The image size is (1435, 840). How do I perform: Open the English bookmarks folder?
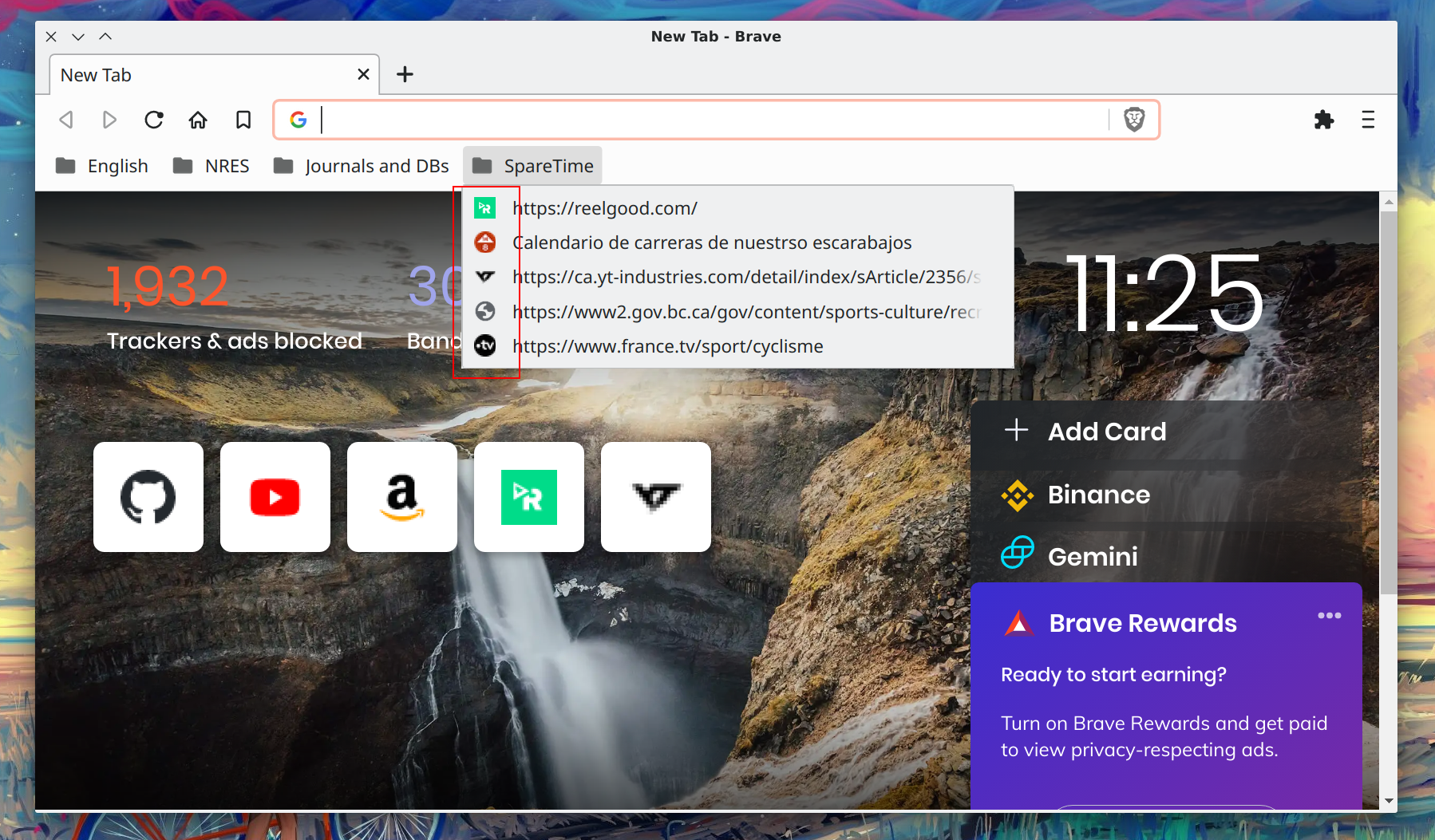click(x=102, y=166)
